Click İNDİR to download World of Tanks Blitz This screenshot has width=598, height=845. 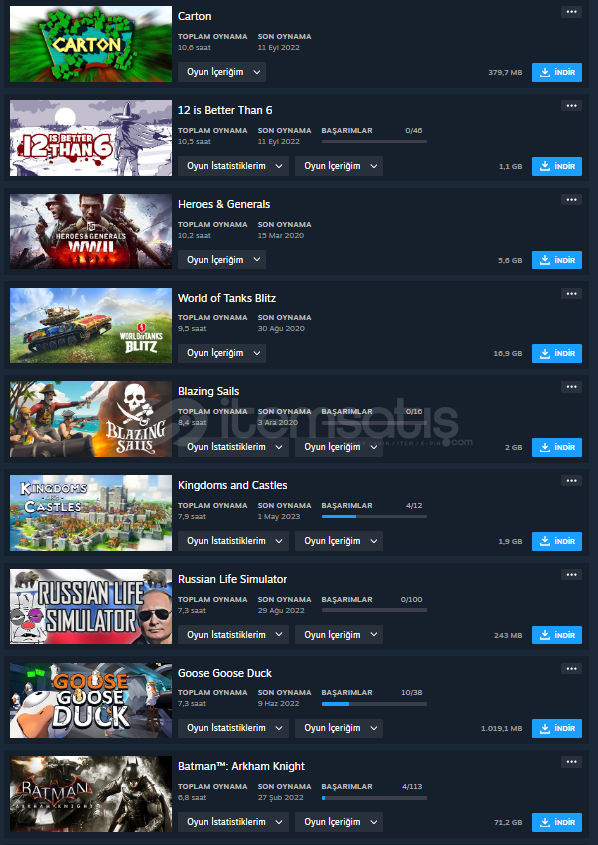point(557,354)
